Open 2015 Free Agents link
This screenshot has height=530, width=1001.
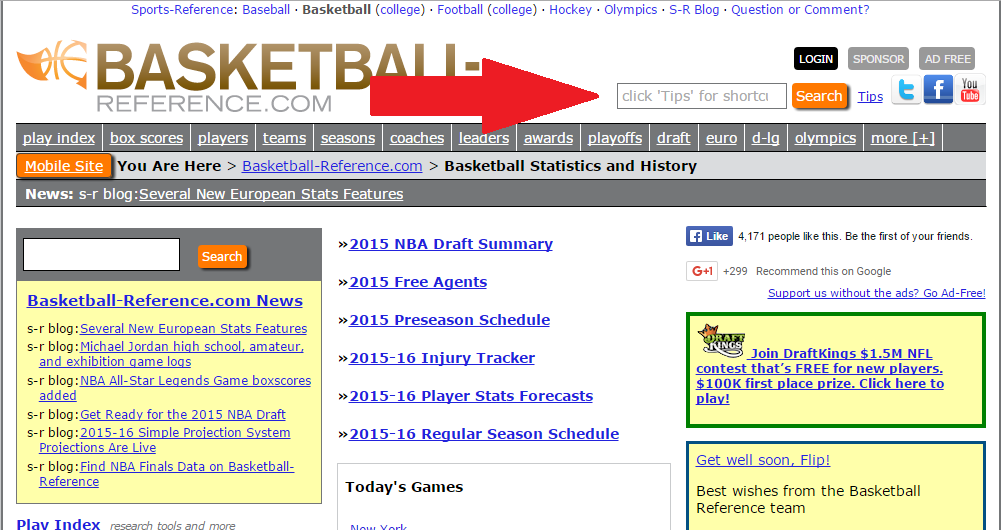coord(418,282)
